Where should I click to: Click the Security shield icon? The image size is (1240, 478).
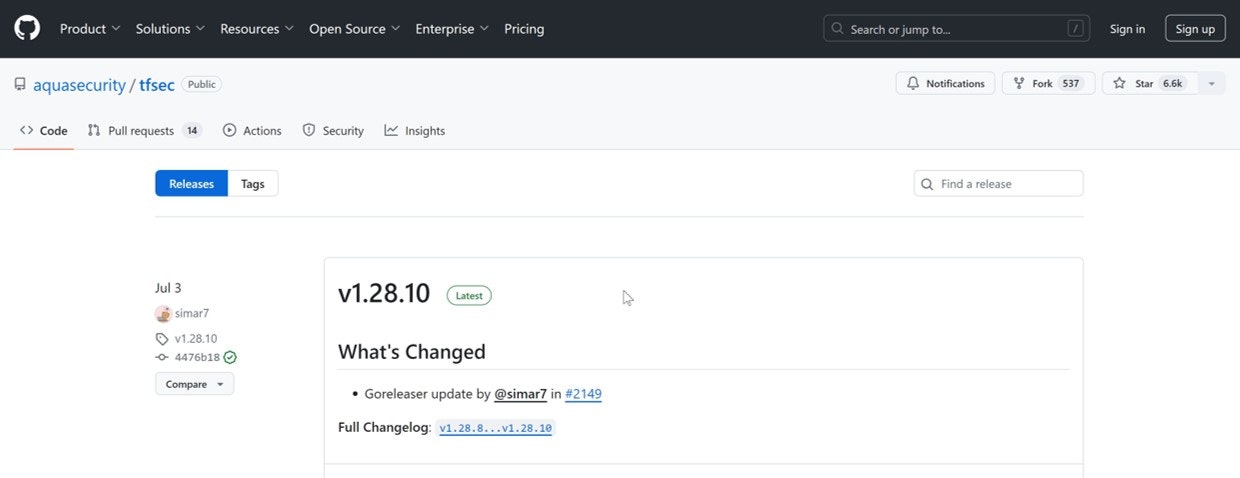point(309,131)
